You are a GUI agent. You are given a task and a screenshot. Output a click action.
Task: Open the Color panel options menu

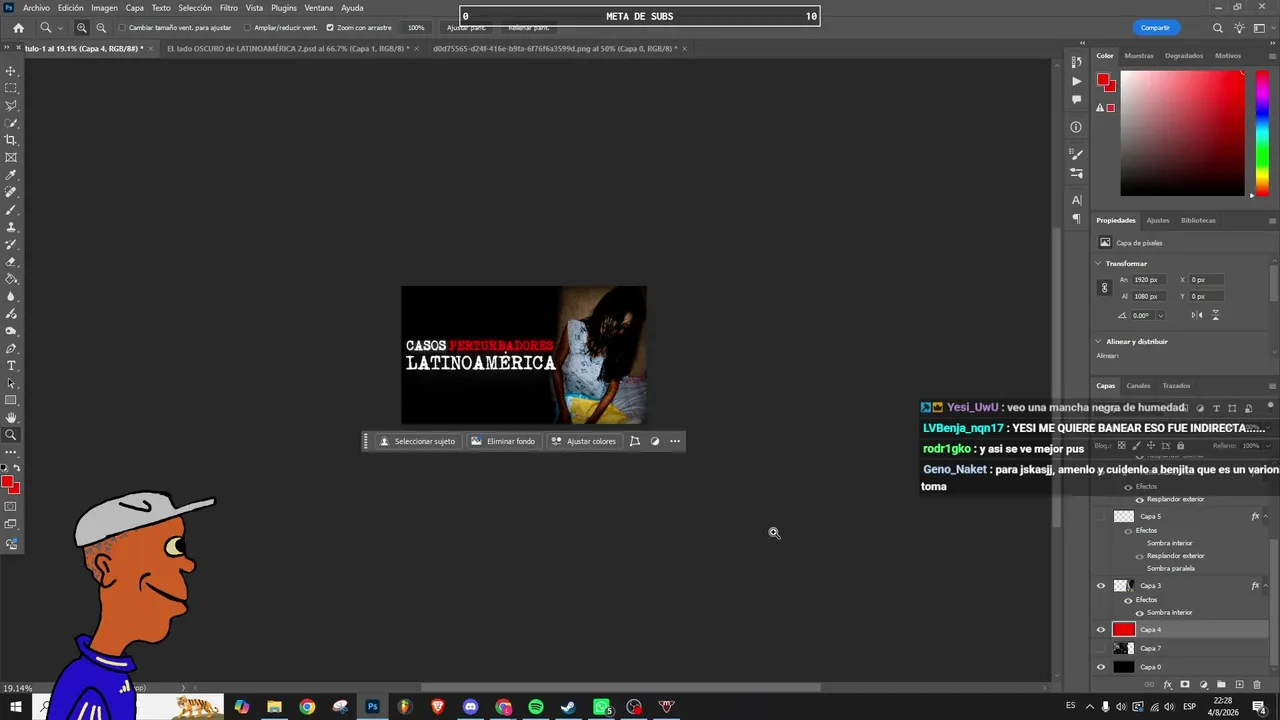(1272, 56)
